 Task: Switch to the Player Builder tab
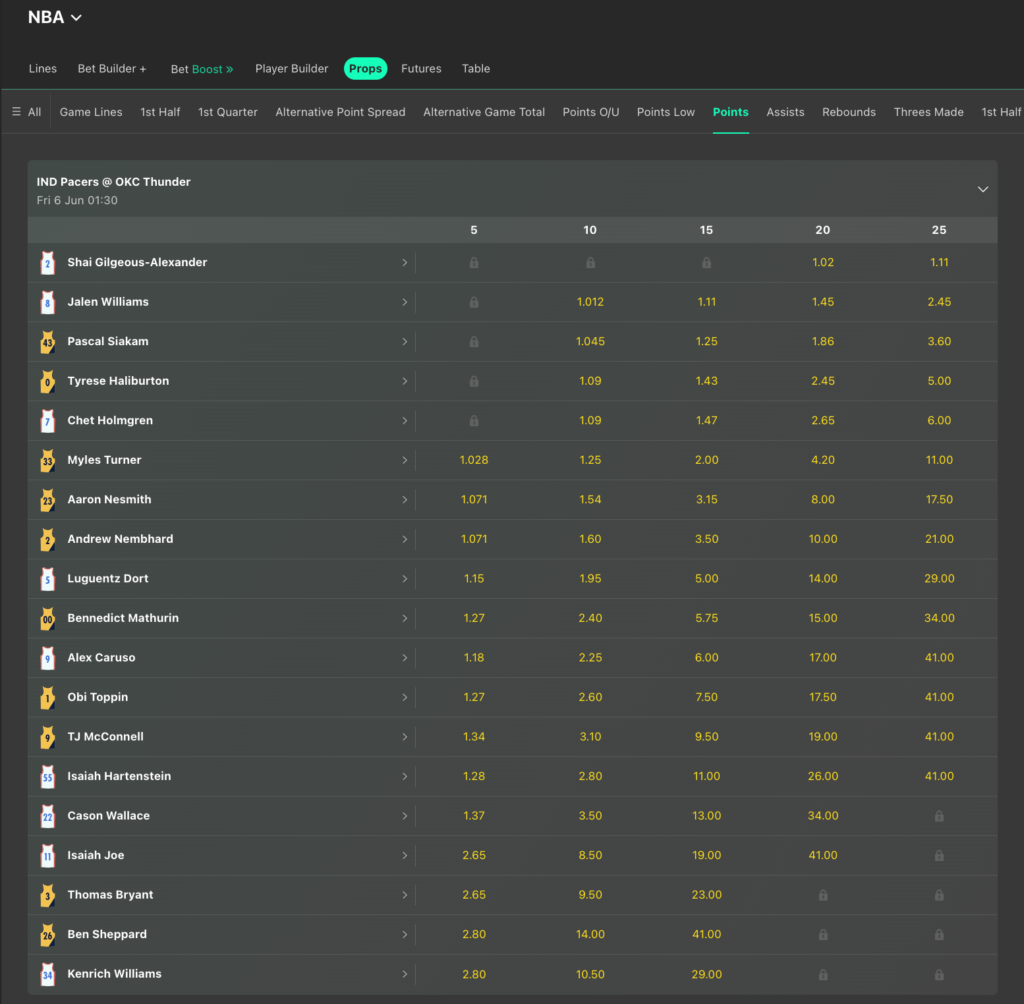(x=291, y=69)
